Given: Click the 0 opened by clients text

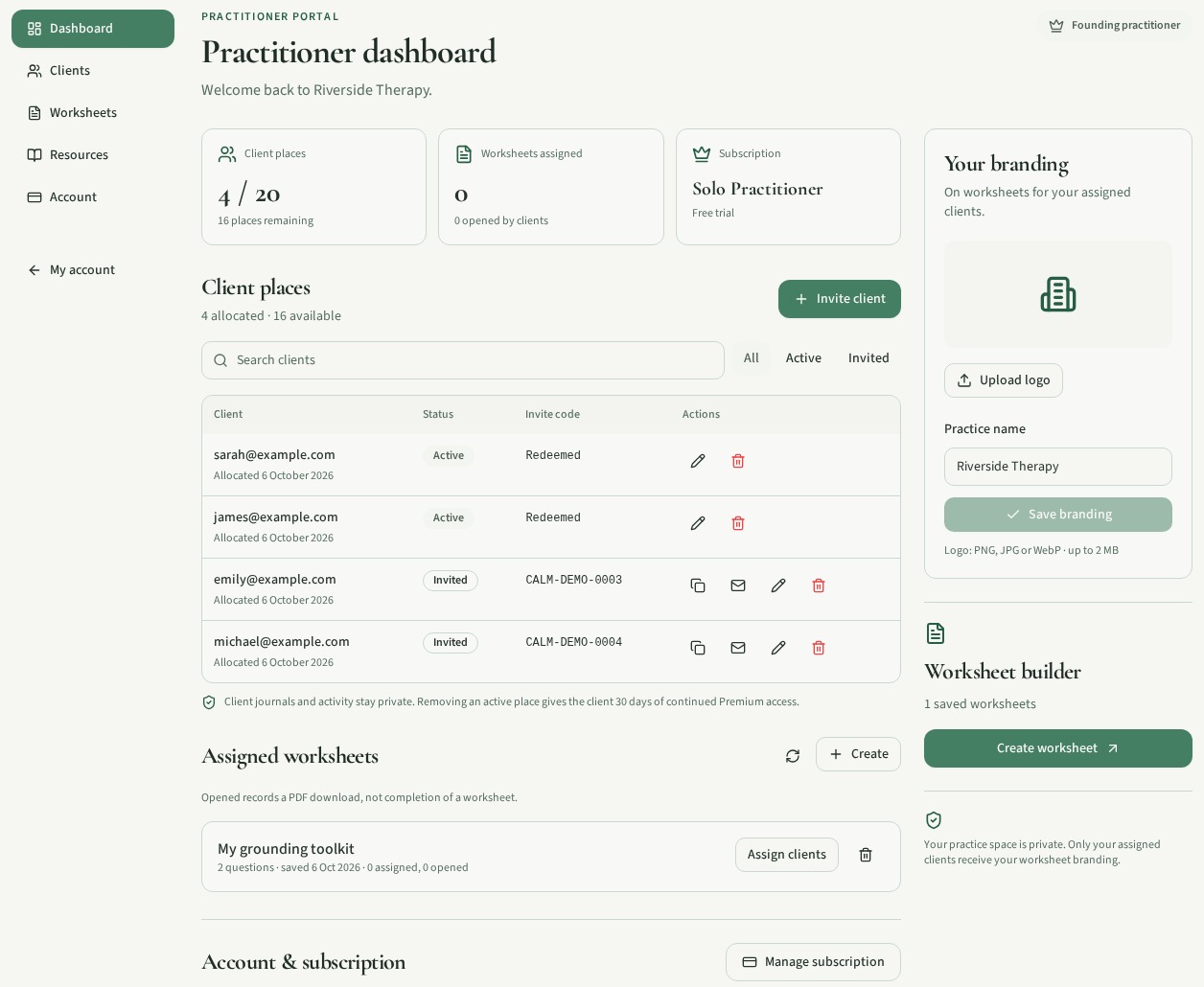Looking at the screenshot, I should [x=501, y=220].
